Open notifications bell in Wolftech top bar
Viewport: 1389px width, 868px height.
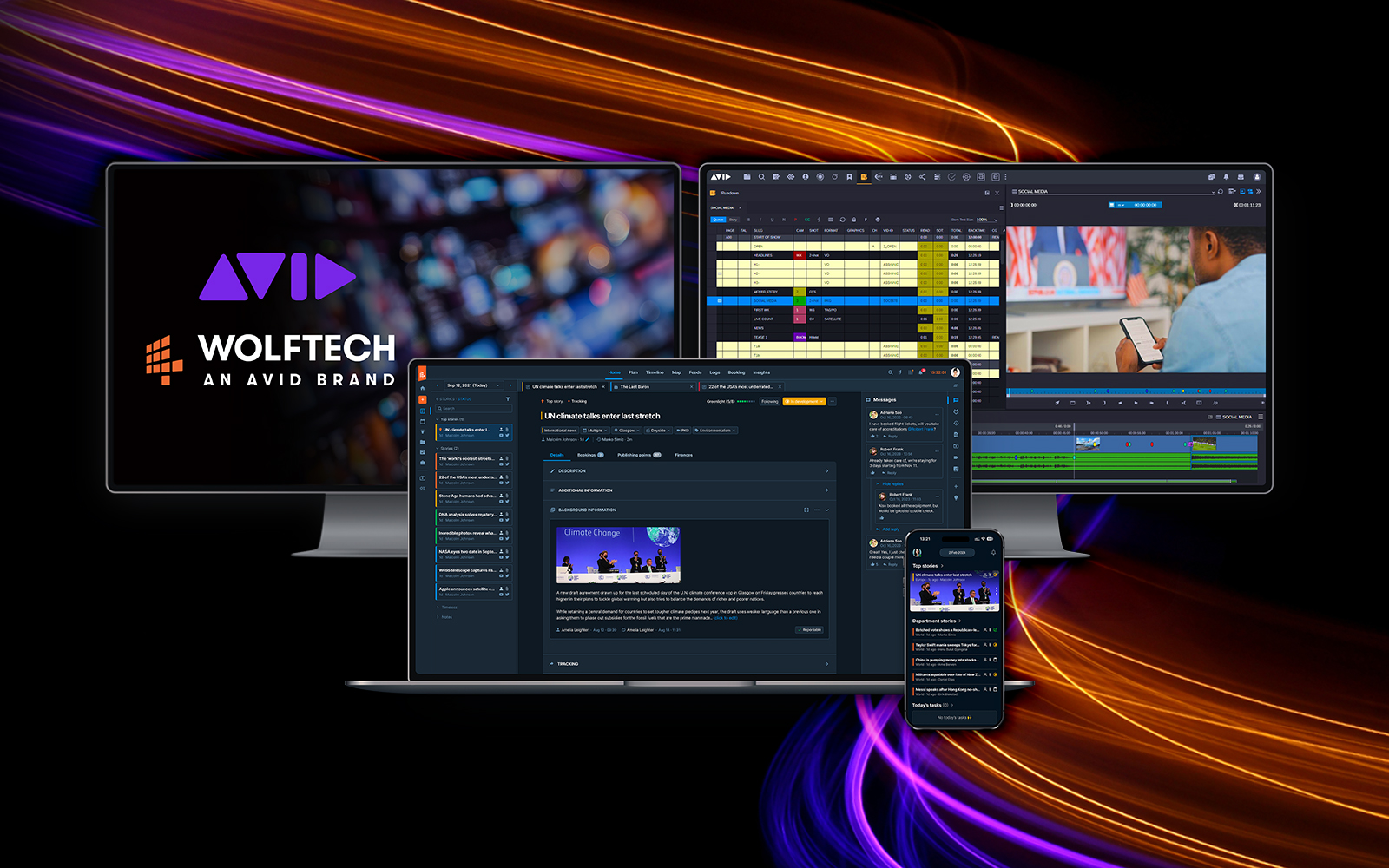[921, 372]
